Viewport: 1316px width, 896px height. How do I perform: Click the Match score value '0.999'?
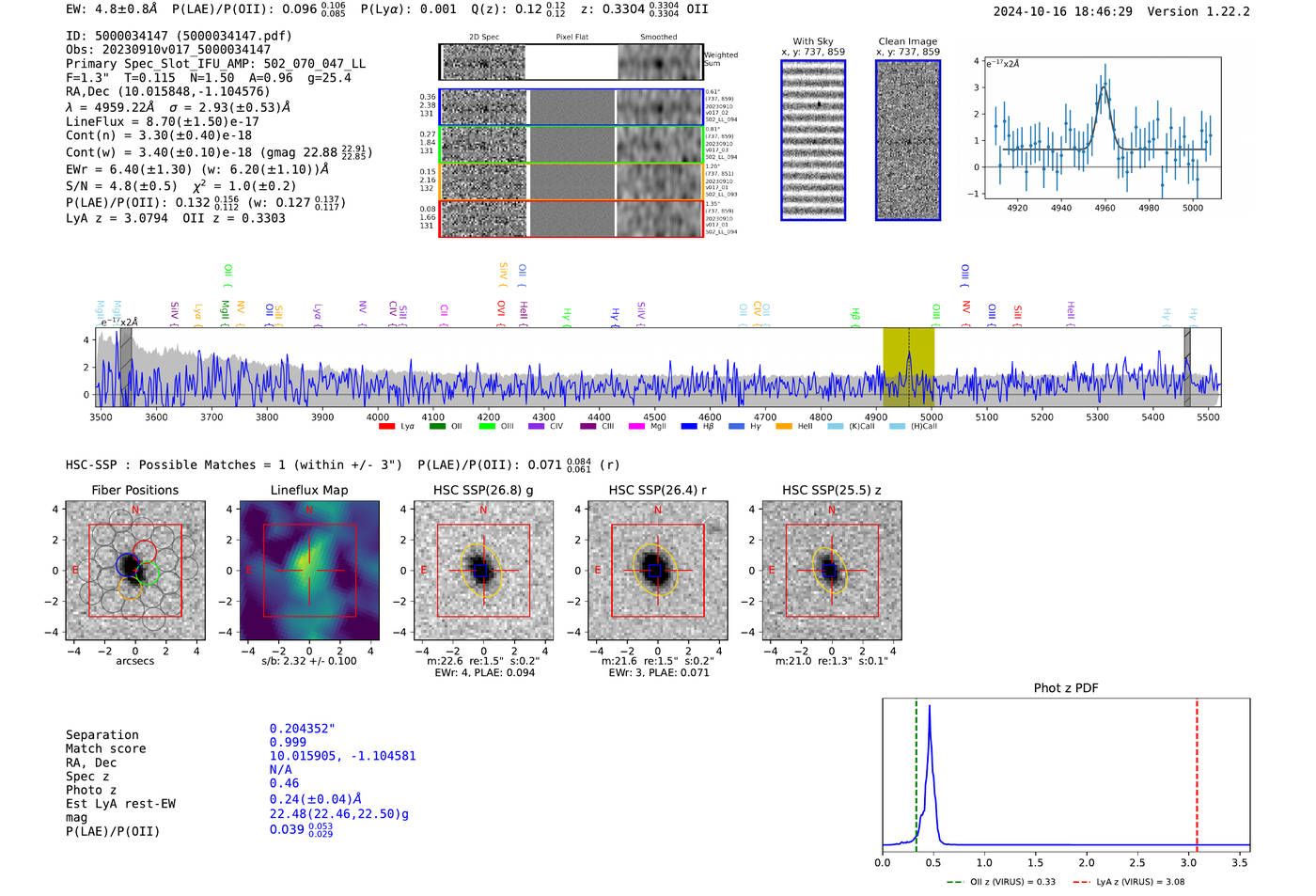click(288, 742)
